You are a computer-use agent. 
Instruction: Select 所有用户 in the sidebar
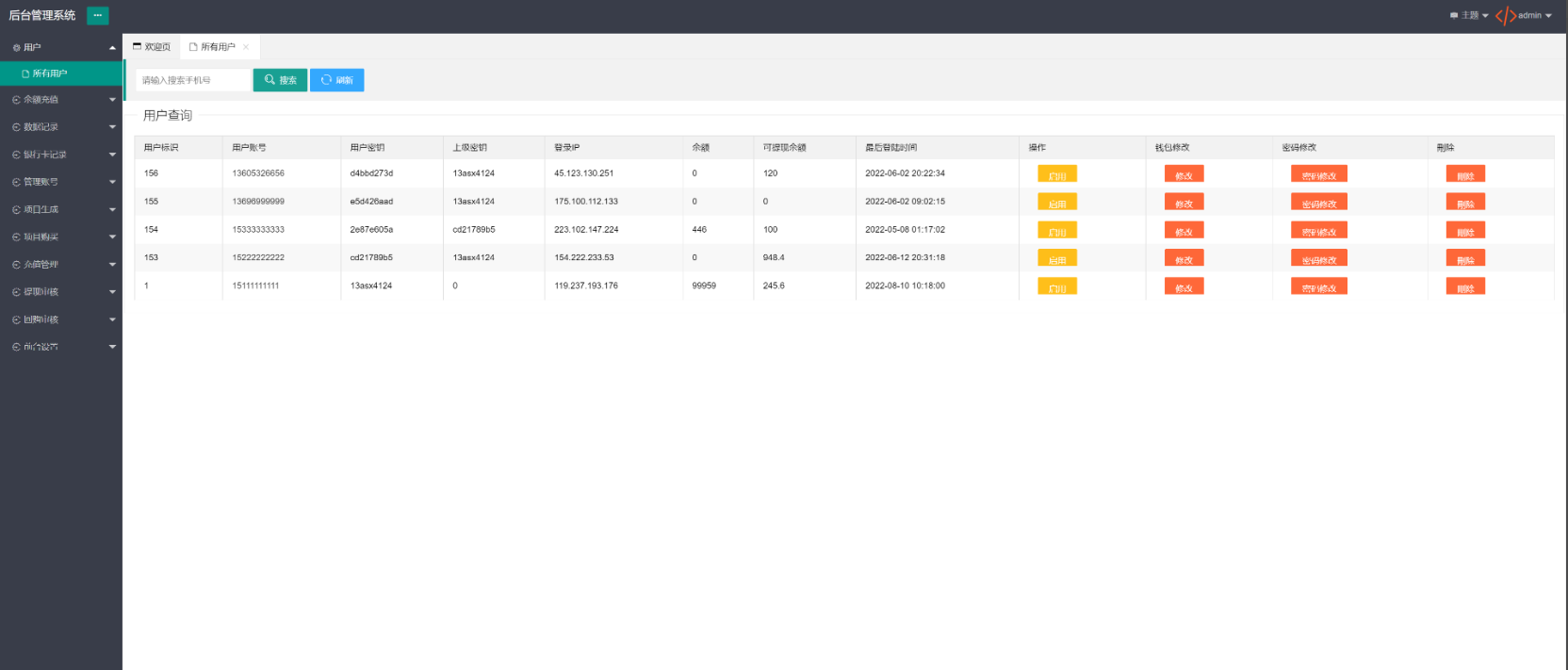click(50, 74)
